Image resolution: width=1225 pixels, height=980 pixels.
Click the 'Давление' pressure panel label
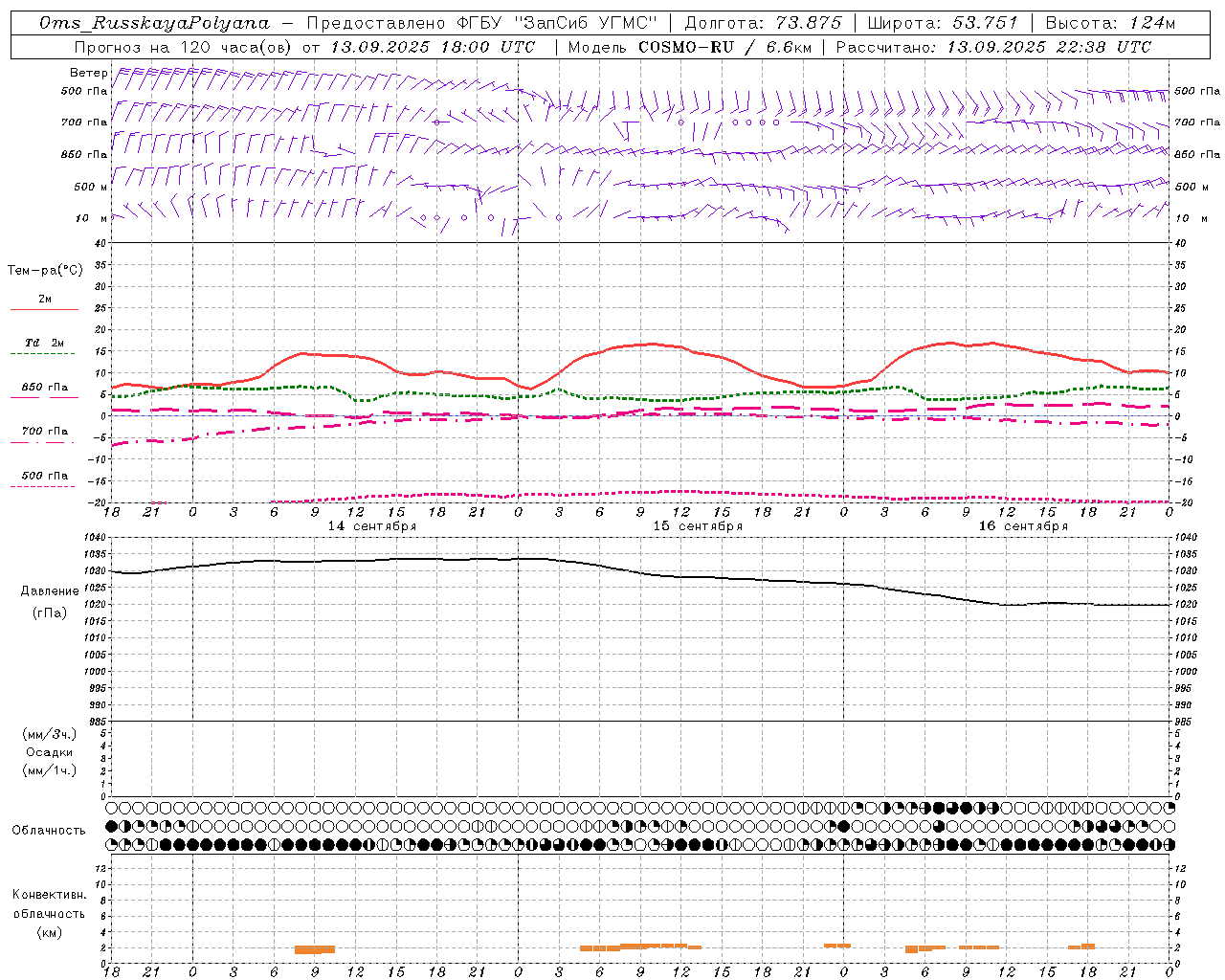[50, 591]
